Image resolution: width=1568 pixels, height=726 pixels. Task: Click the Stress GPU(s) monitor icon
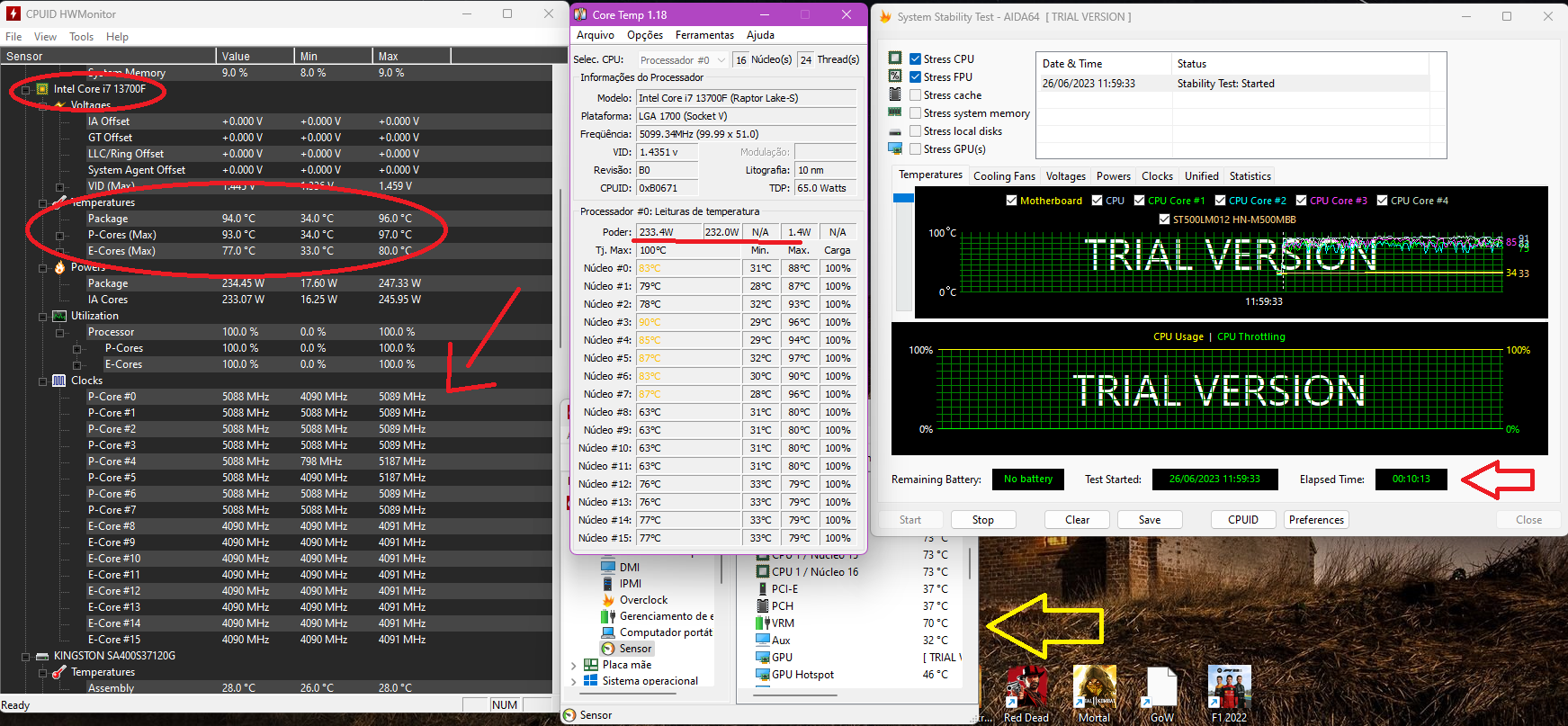pos(895,148)
